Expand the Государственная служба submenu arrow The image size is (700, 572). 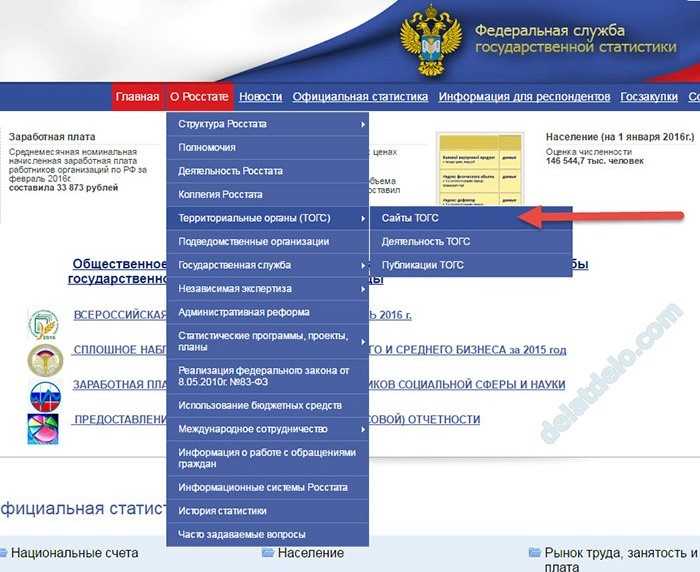click(363, 265)
